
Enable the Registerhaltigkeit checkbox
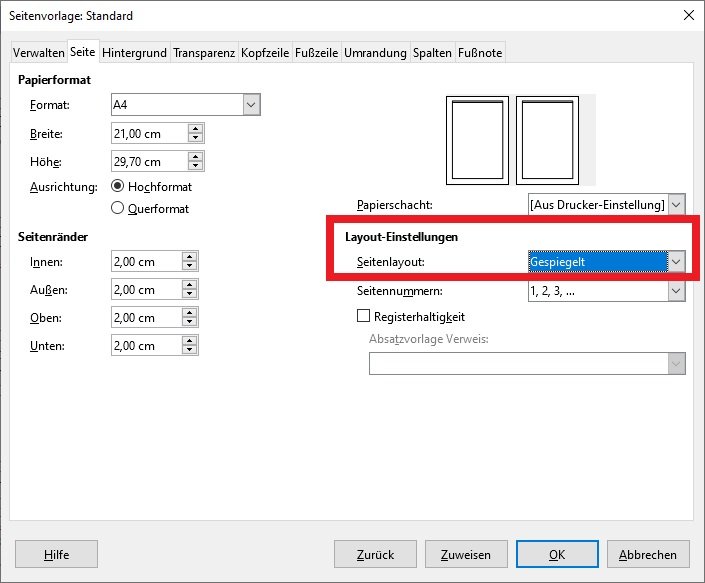(x=364, y=316)
